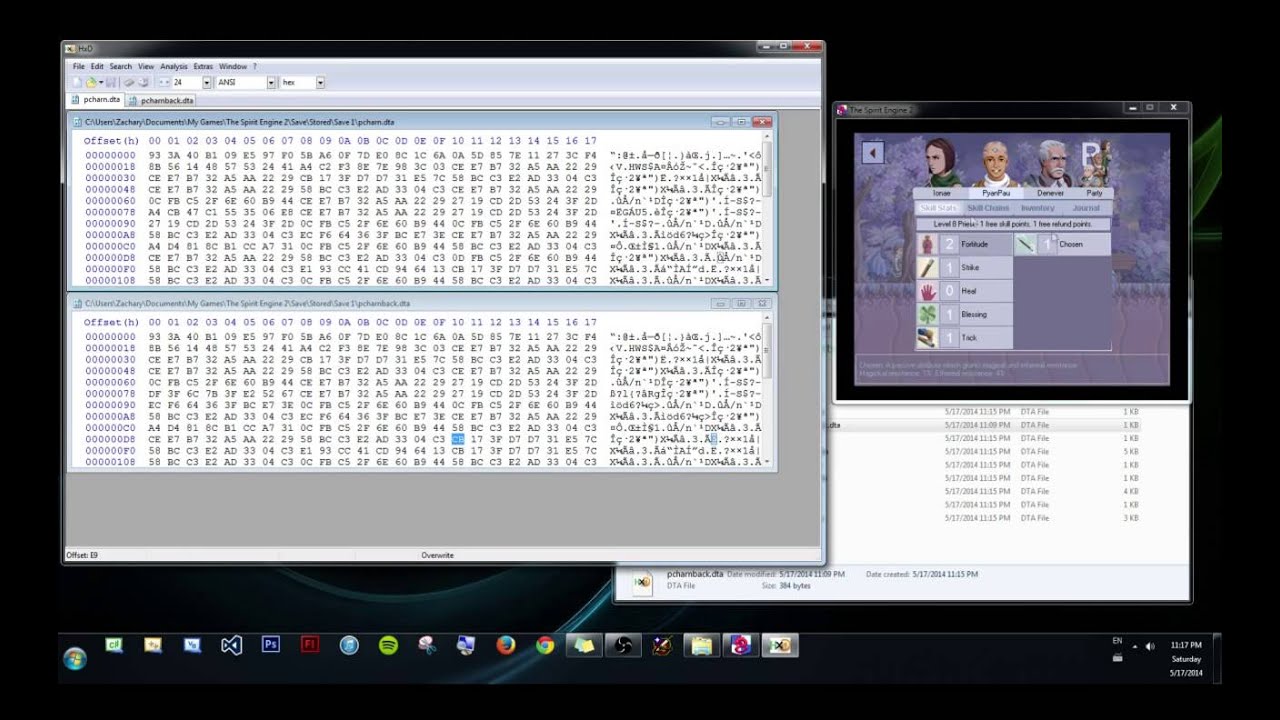
Task: Select the Denever character tab
Action: pos(1050,192)
